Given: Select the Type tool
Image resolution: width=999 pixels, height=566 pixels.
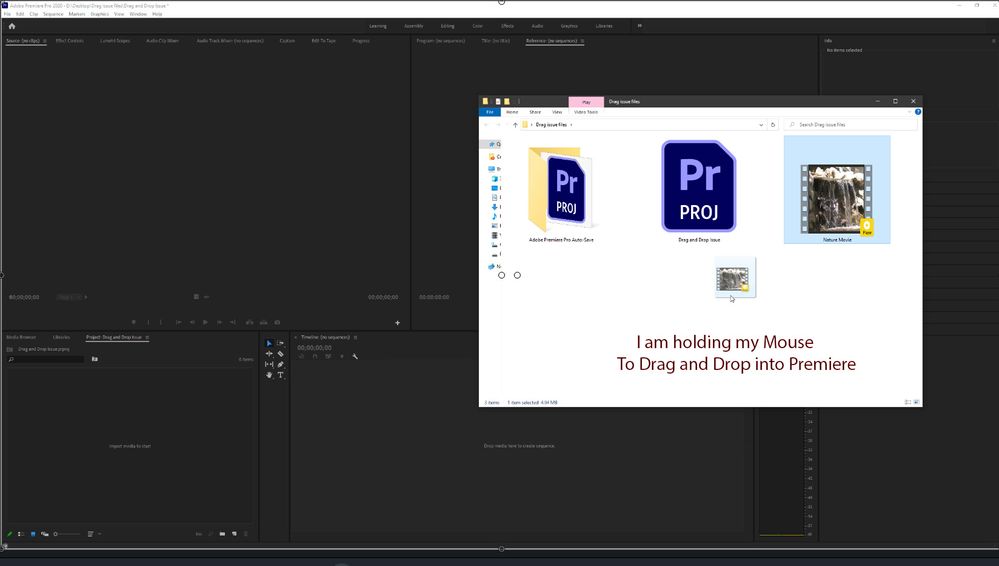Looking at the screenshot, I should (281, 375).
